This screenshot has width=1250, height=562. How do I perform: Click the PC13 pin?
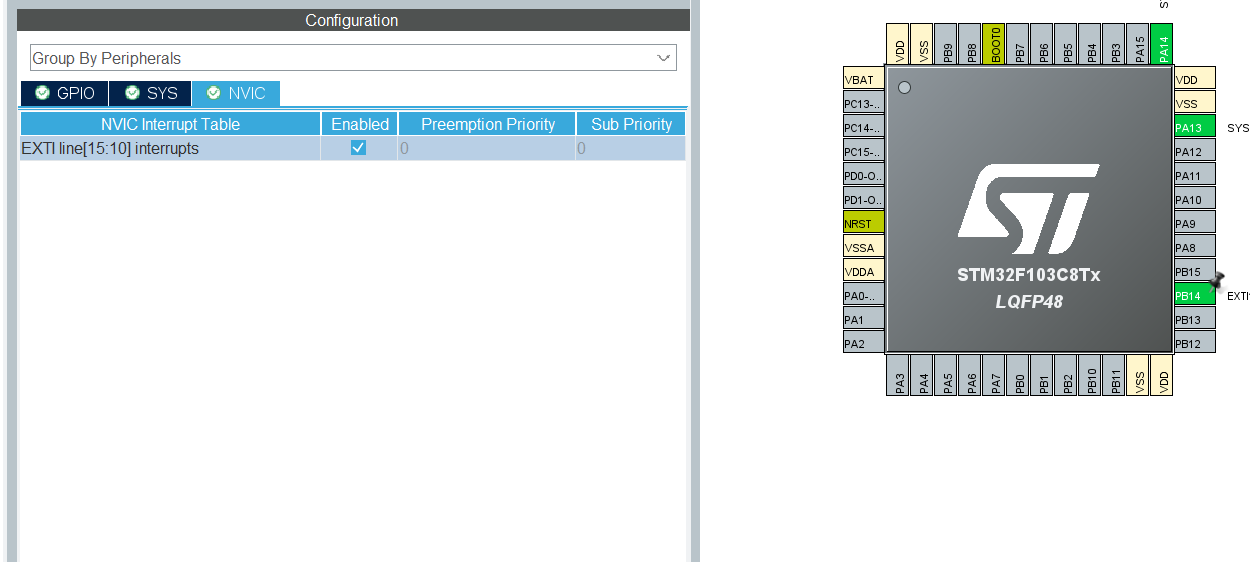864,103
